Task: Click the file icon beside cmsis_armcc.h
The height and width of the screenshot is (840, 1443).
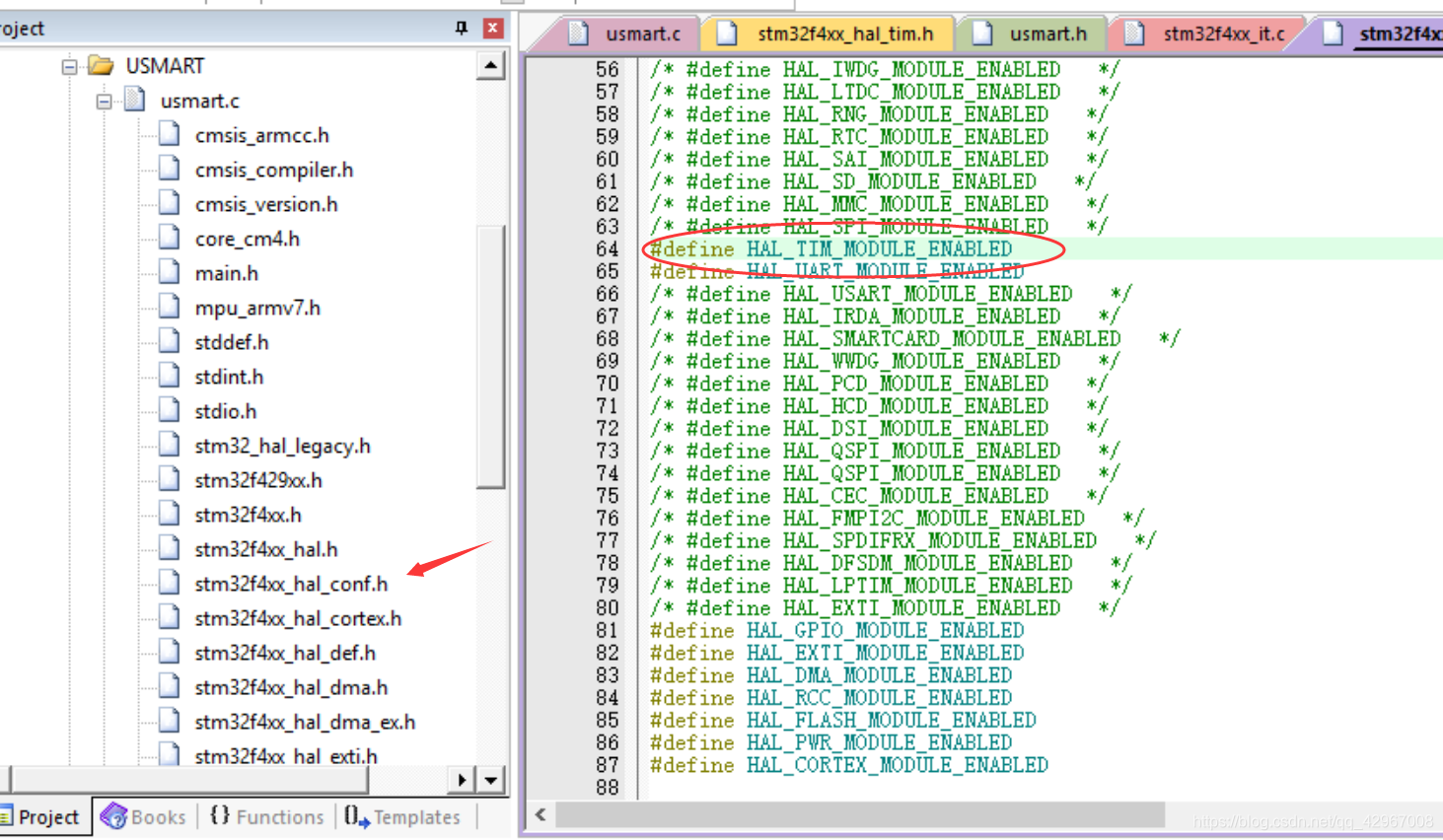Action: coord(170,134)
